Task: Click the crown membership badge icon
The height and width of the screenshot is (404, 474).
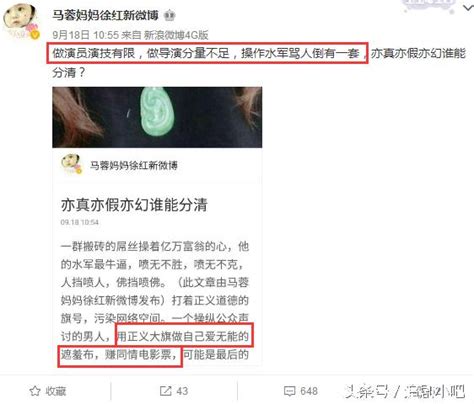Action: 169,15
